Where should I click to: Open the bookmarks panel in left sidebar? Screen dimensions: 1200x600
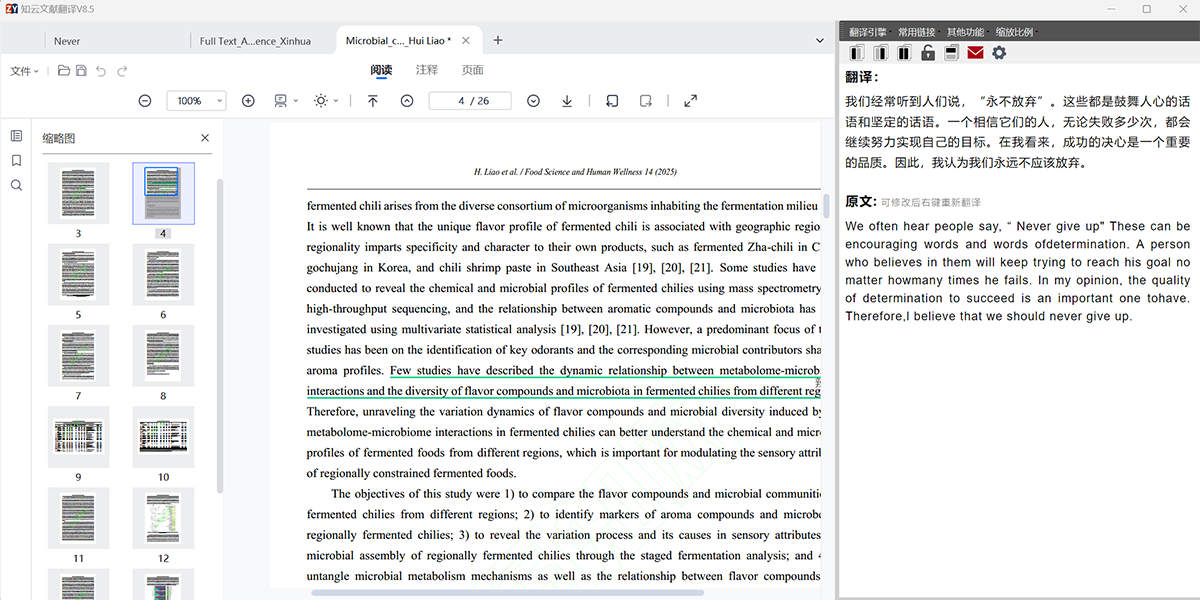coord(16,160)
